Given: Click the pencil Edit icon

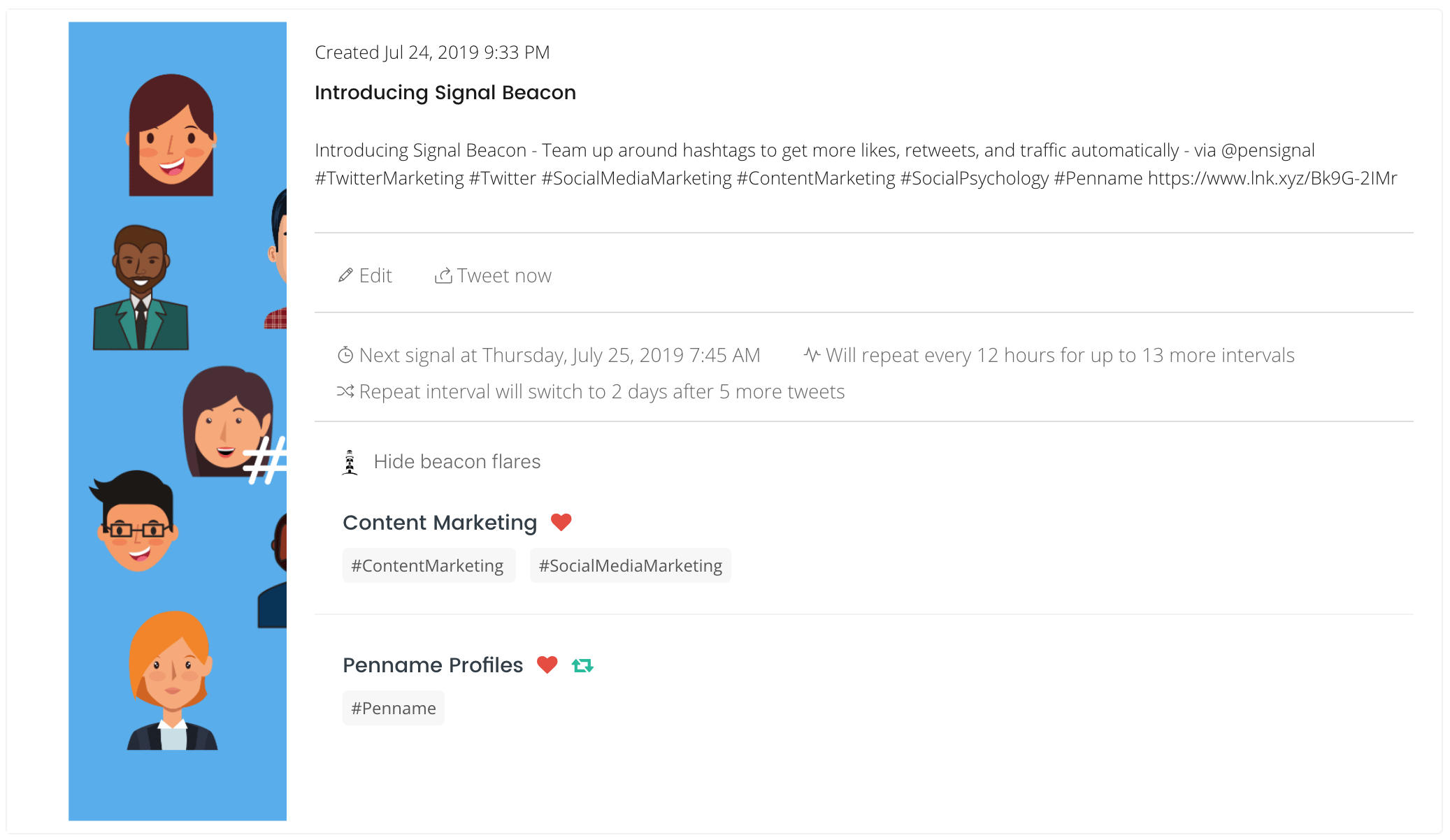Looking at the screenshot, I should [345, 275].
